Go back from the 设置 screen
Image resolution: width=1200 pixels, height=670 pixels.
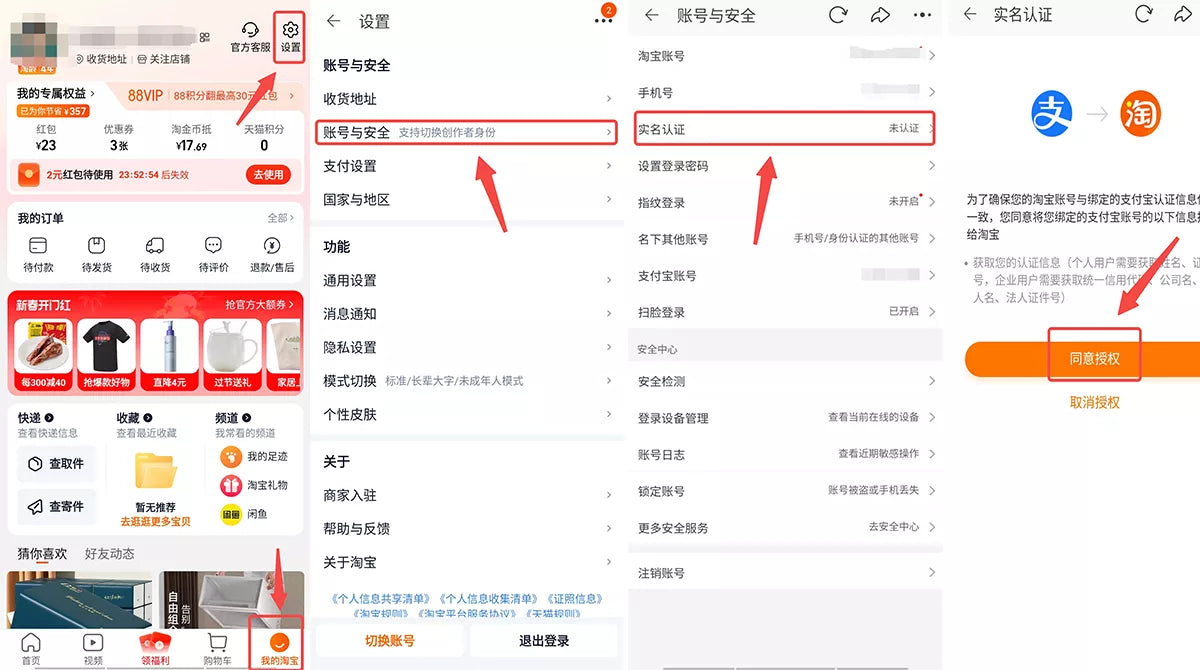tap(333, 21)
